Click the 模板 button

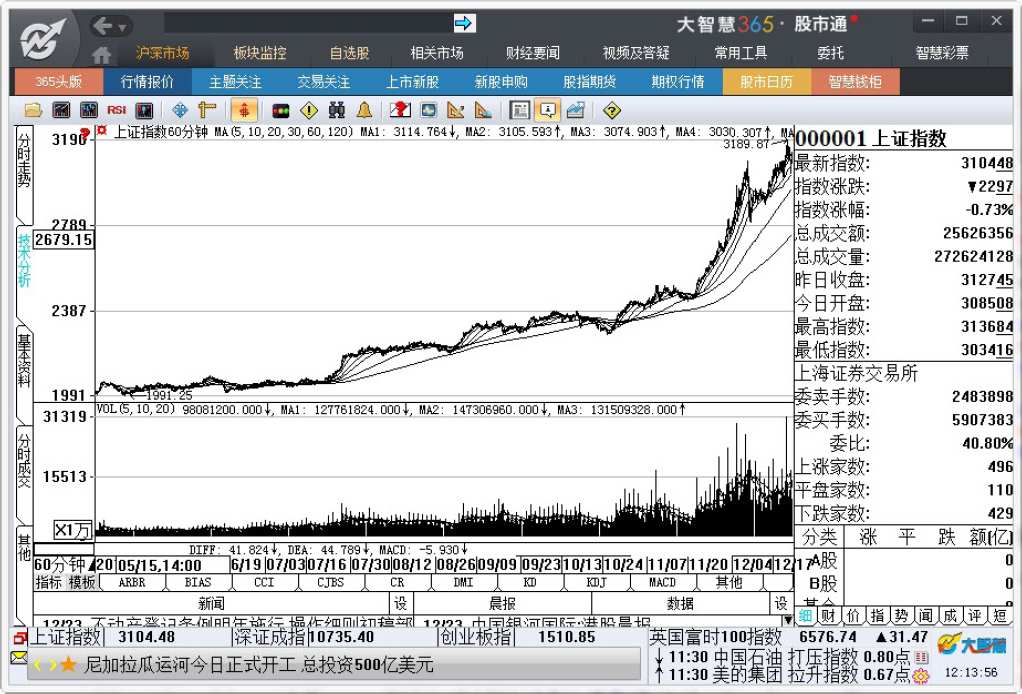tap(81, 582)
